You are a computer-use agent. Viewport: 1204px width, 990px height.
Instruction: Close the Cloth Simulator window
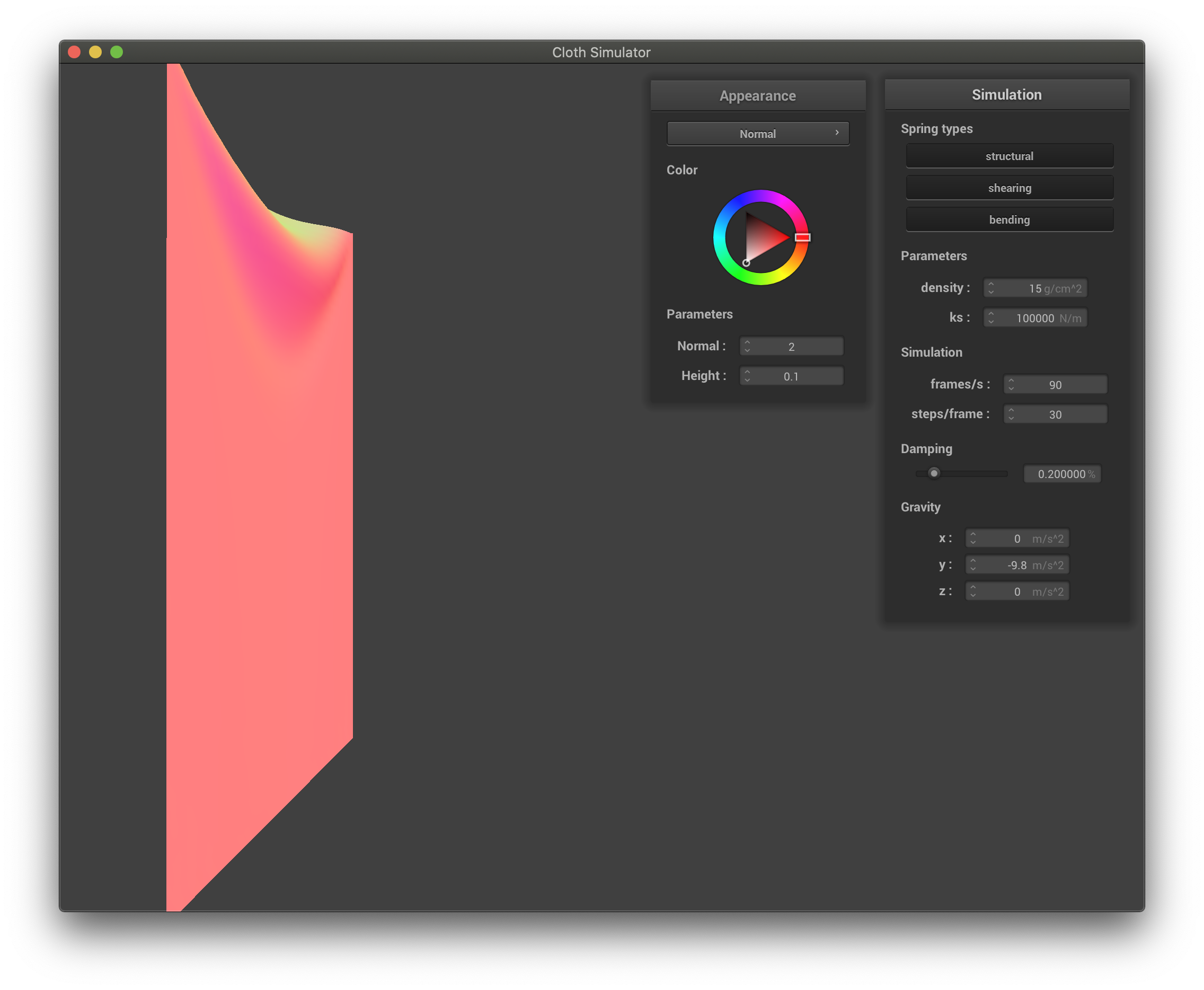[x=74, y=52]
